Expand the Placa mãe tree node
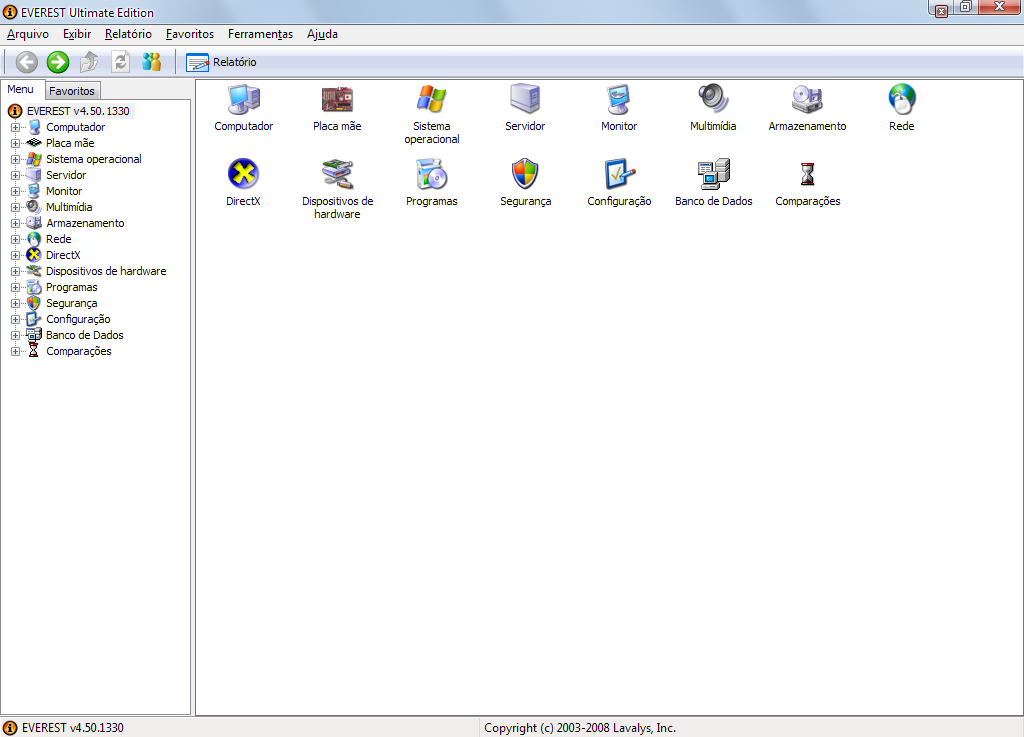The image size is (1024, 737). (15, 143)
